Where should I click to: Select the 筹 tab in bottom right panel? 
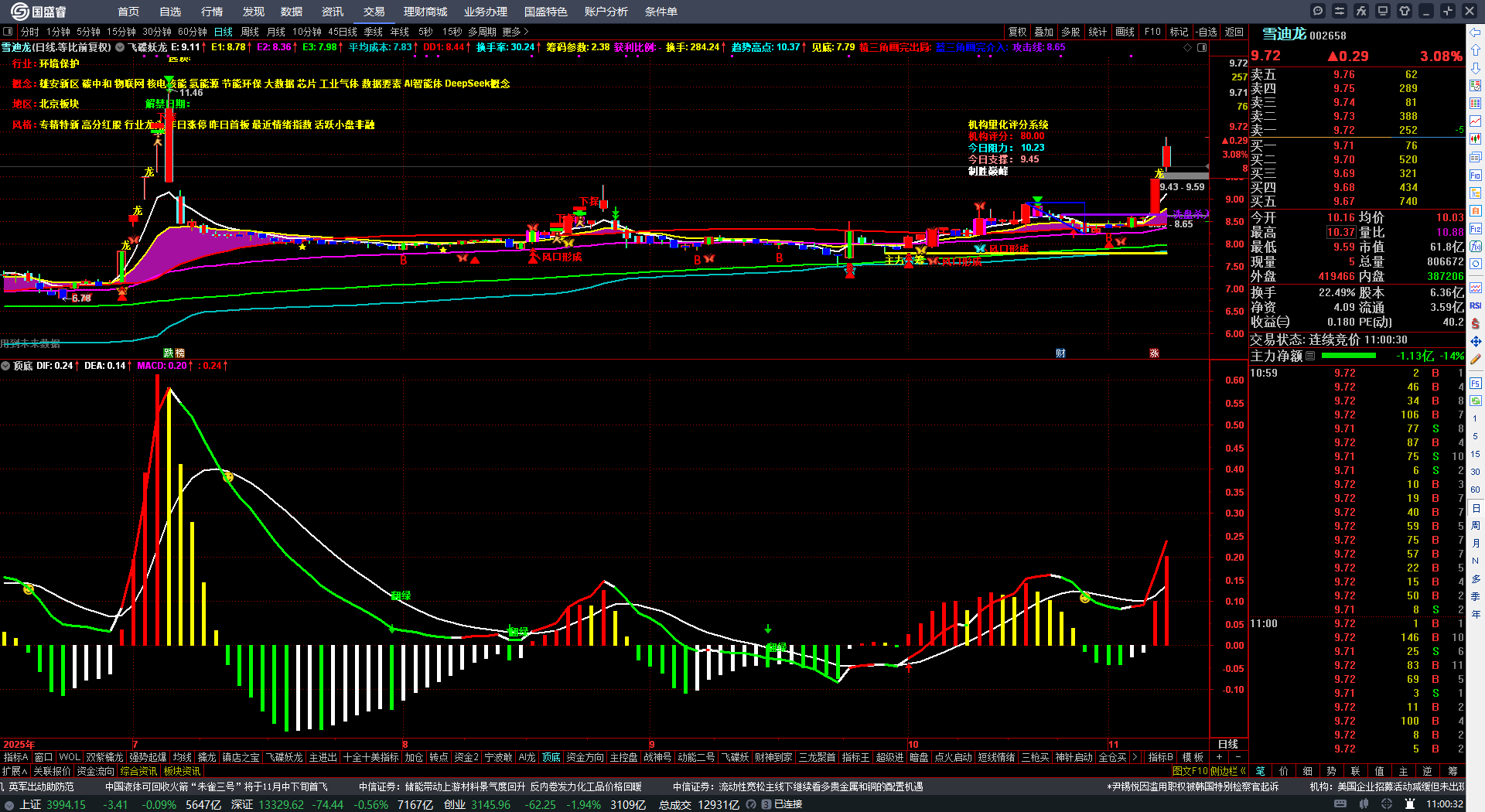coord(1453,771)
